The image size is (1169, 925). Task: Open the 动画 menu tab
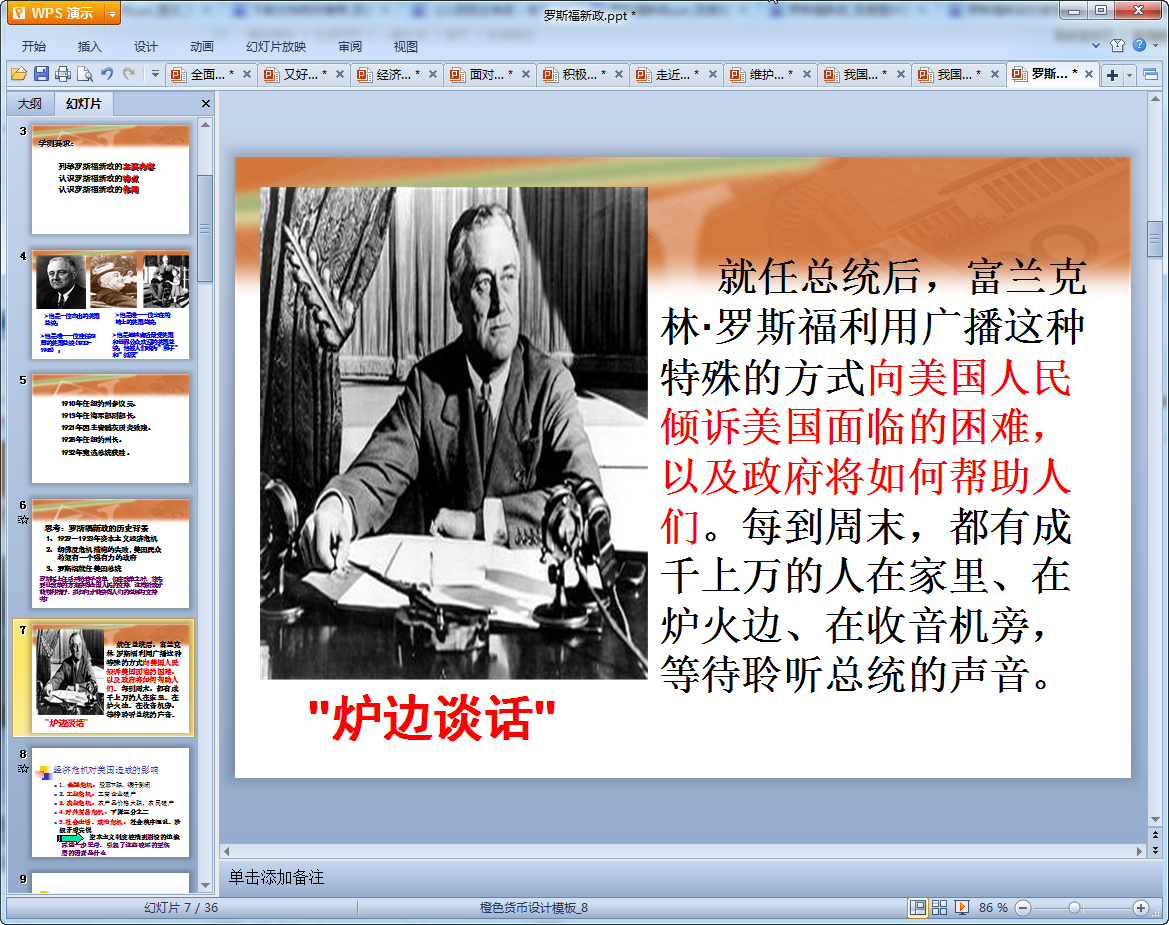coord(201,46)
